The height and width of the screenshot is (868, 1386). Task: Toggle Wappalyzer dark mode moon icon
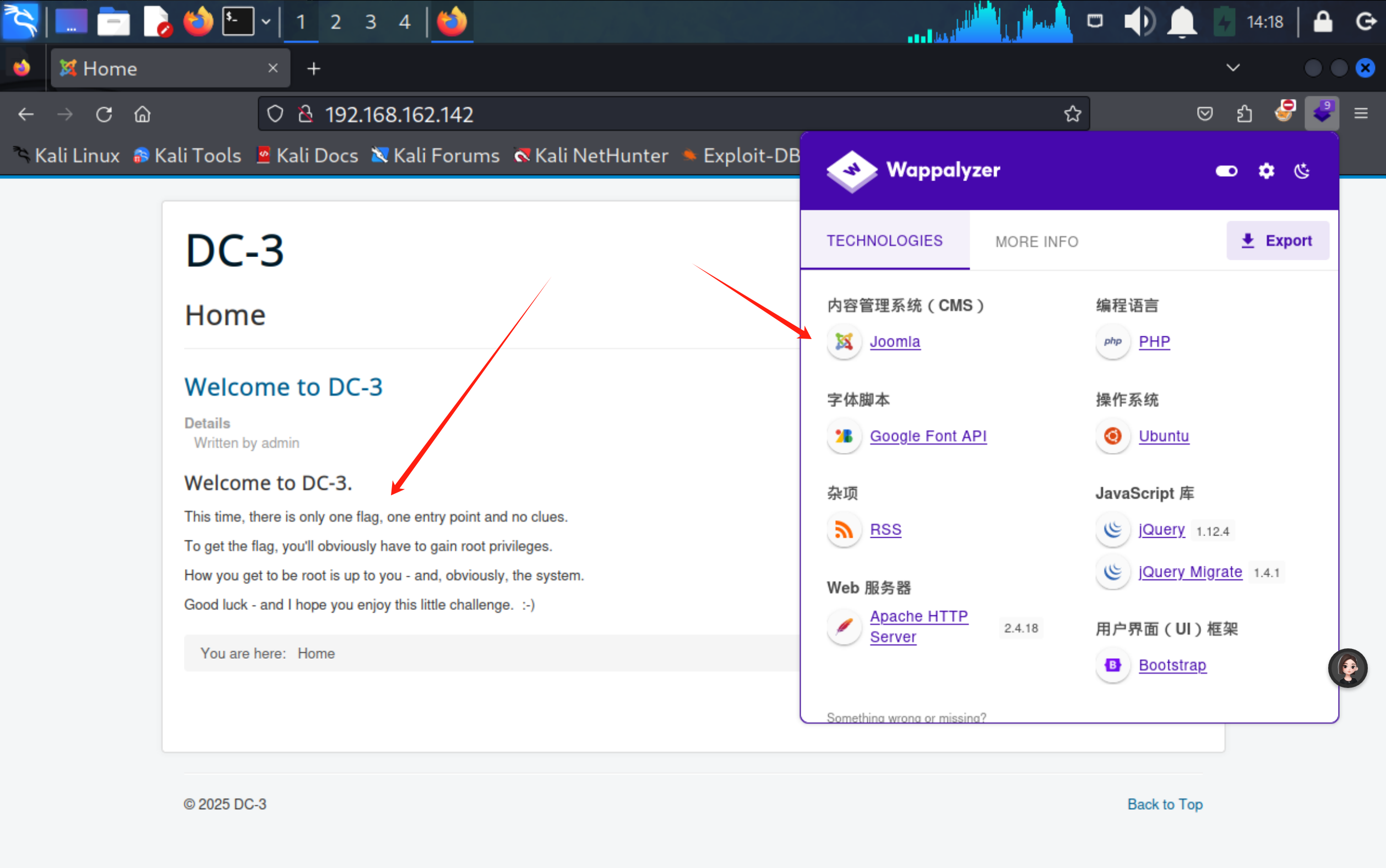click(1302, 171)
